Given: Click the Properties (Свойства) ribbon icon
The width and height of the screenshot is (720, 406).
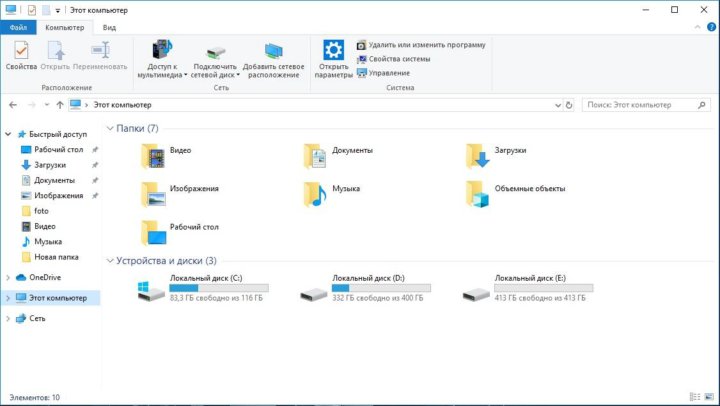Looking at the screenshot, I should pyautogui.click(x=20, y=53).
